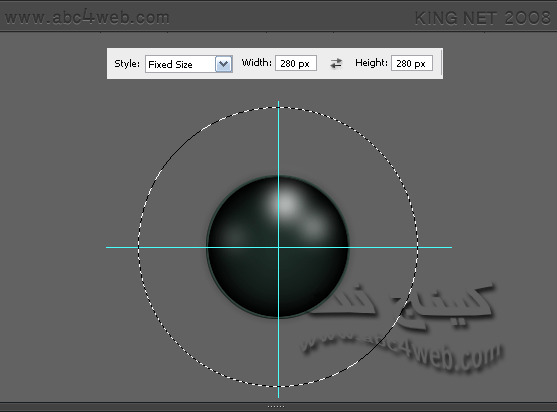Viewport: 557px width, 412px height.
Task: Click the Width label
Action: 256,63
